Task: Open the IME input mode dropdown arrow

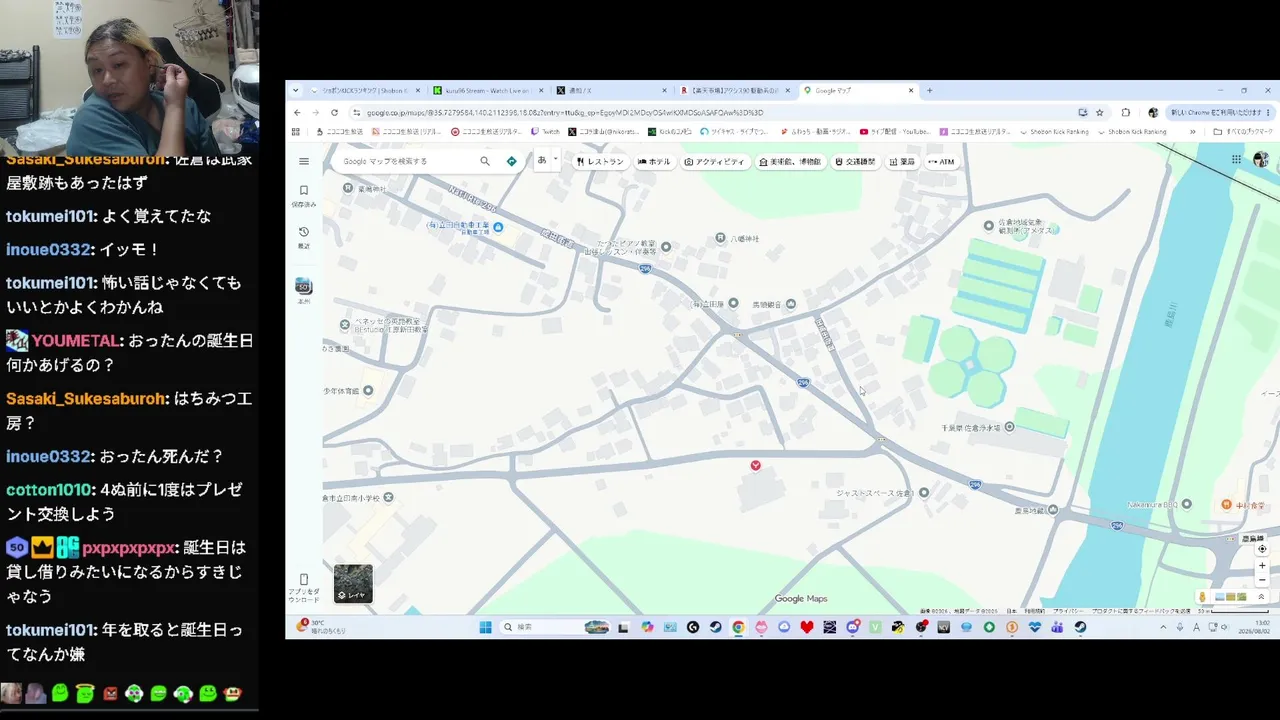Action: [x=555, y=159]
